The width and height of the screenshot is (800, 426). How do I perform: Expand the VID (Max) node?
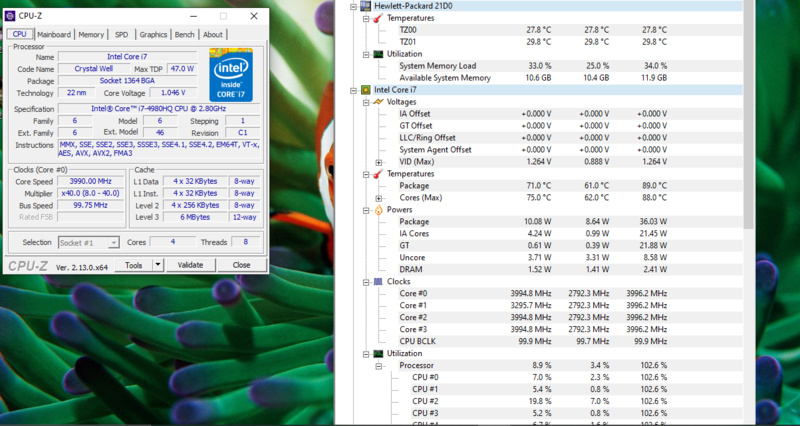click(x=379, y=162)
